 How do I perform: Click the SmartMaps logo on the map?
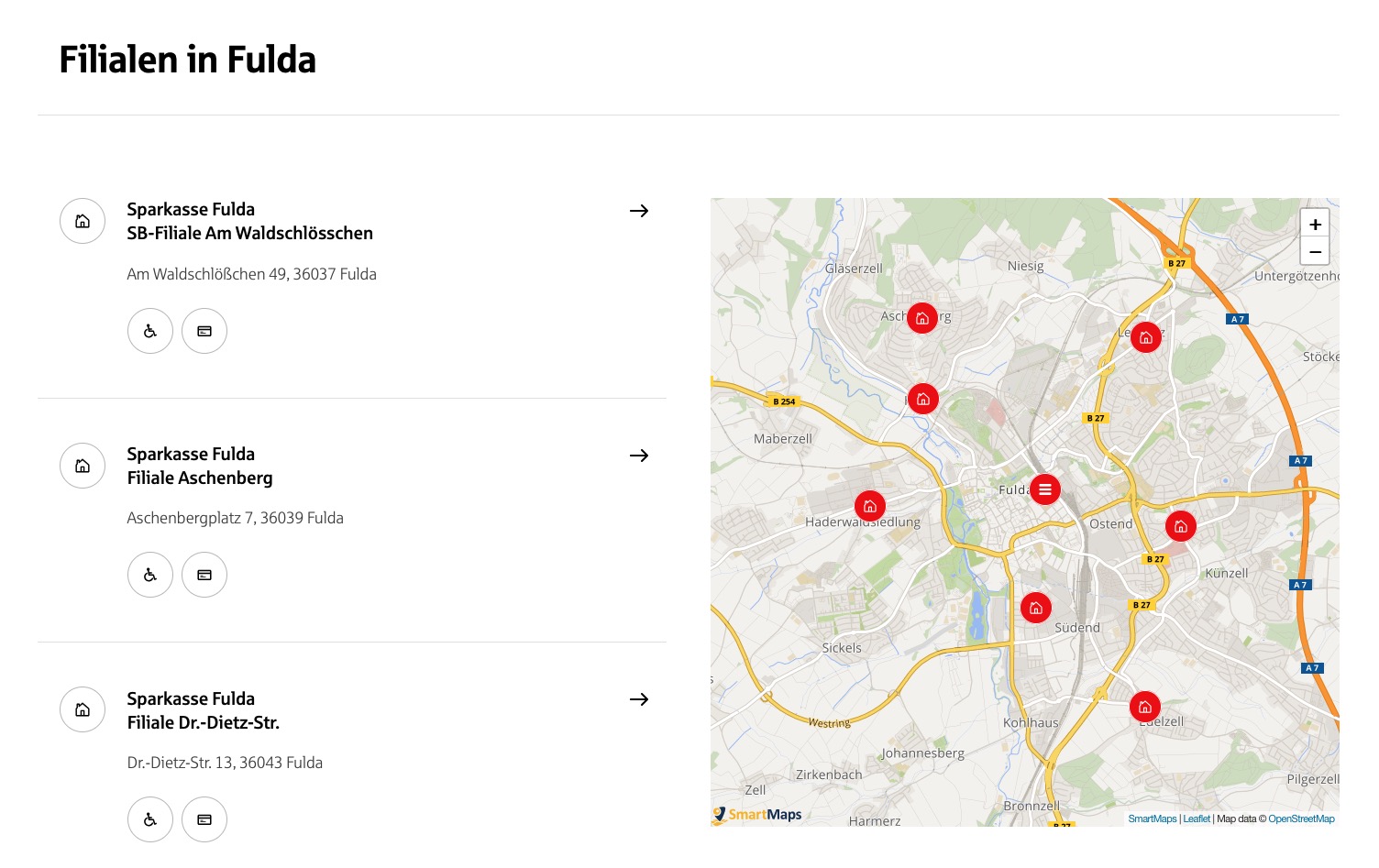click(758, 814)
